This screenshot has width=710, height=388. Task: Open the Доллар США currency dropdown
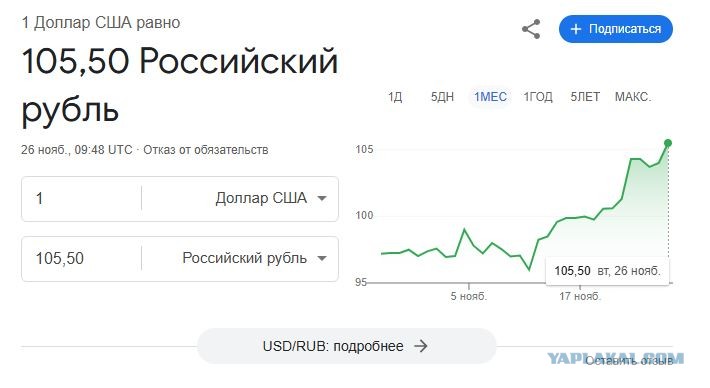(271, 198)
